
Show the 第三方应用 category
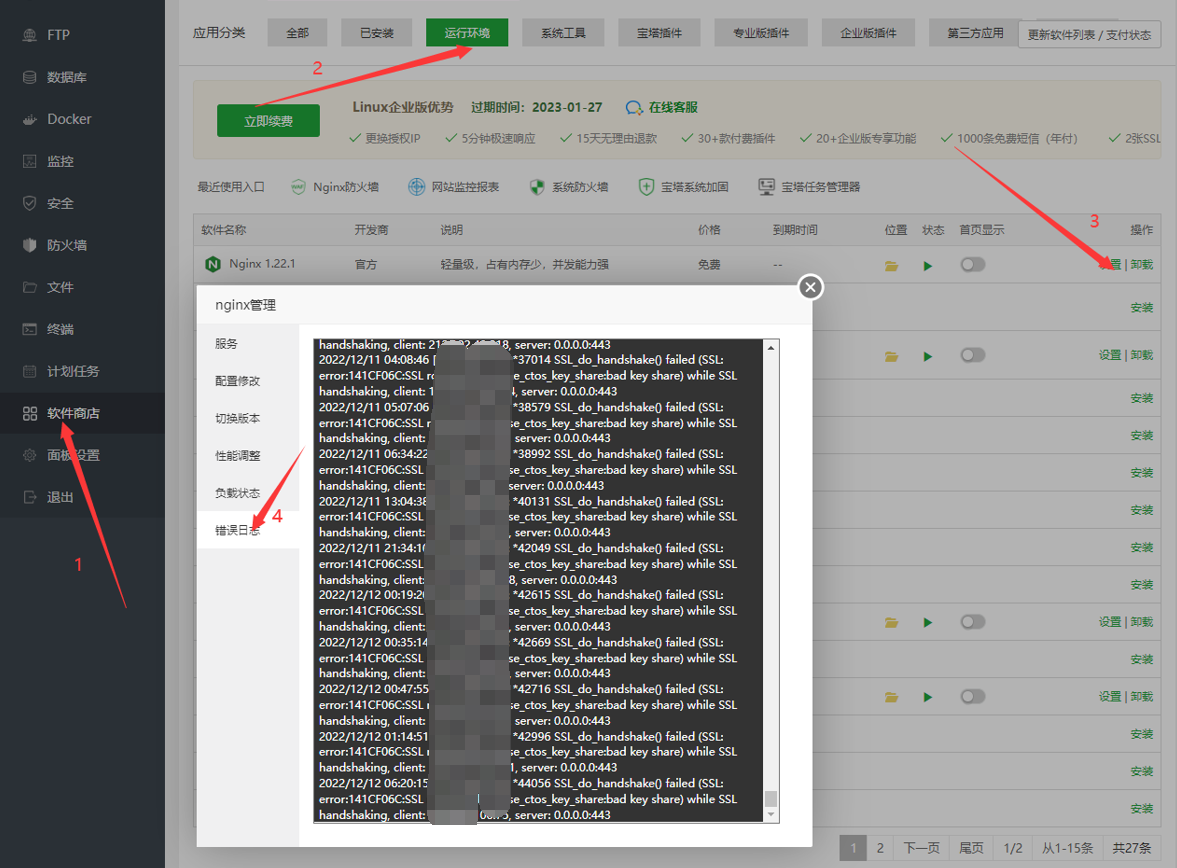click(975, 33)
